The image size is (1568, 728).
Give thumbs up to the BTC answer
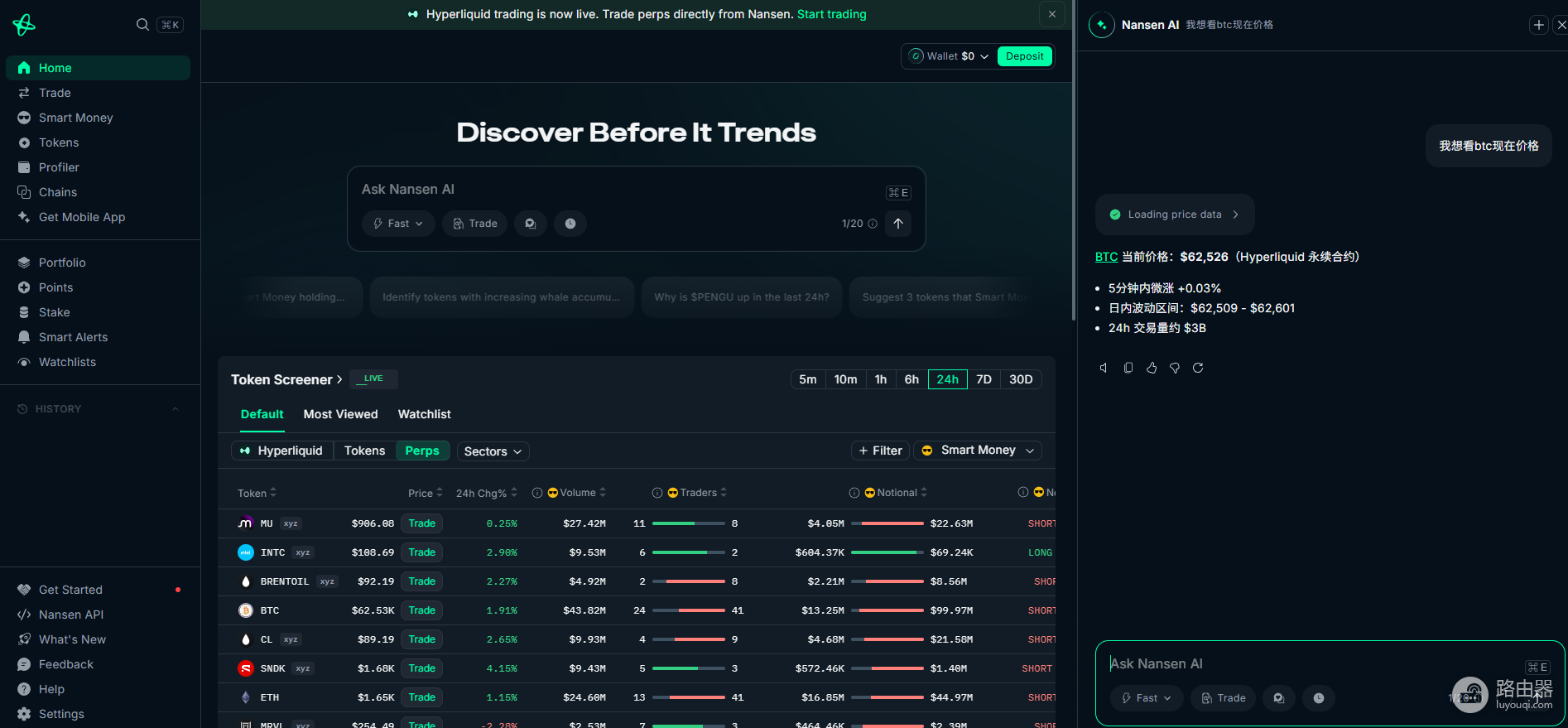coord(1151,368)
